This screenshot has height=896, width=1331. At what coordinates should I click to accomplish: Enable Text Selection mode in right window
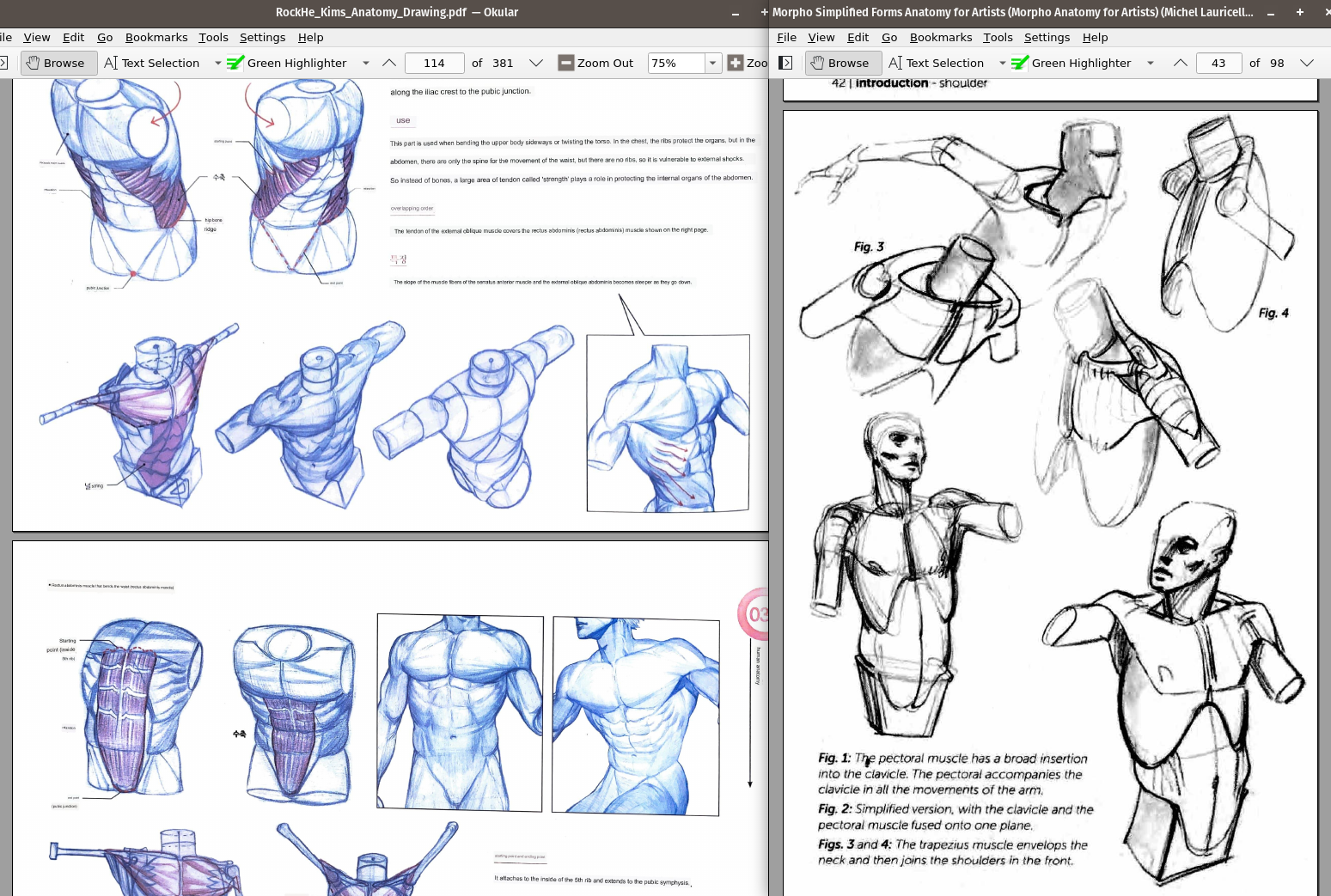pyautogui.click(x=937, y=63)
